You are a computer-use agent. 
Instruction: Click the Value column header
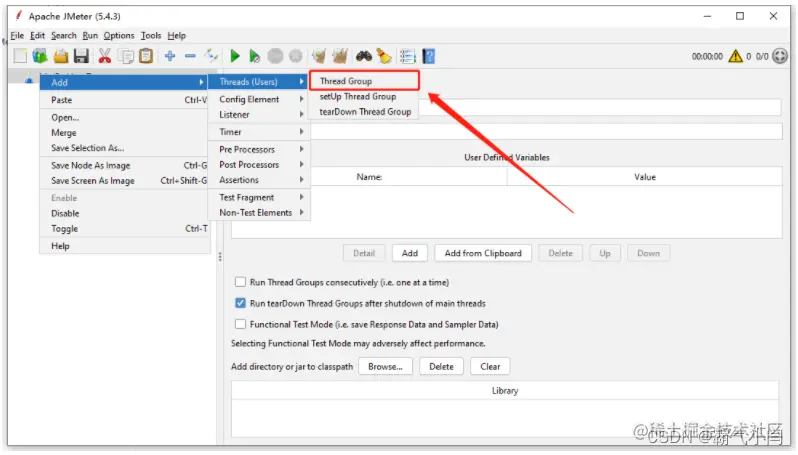[x=645, y=177]
